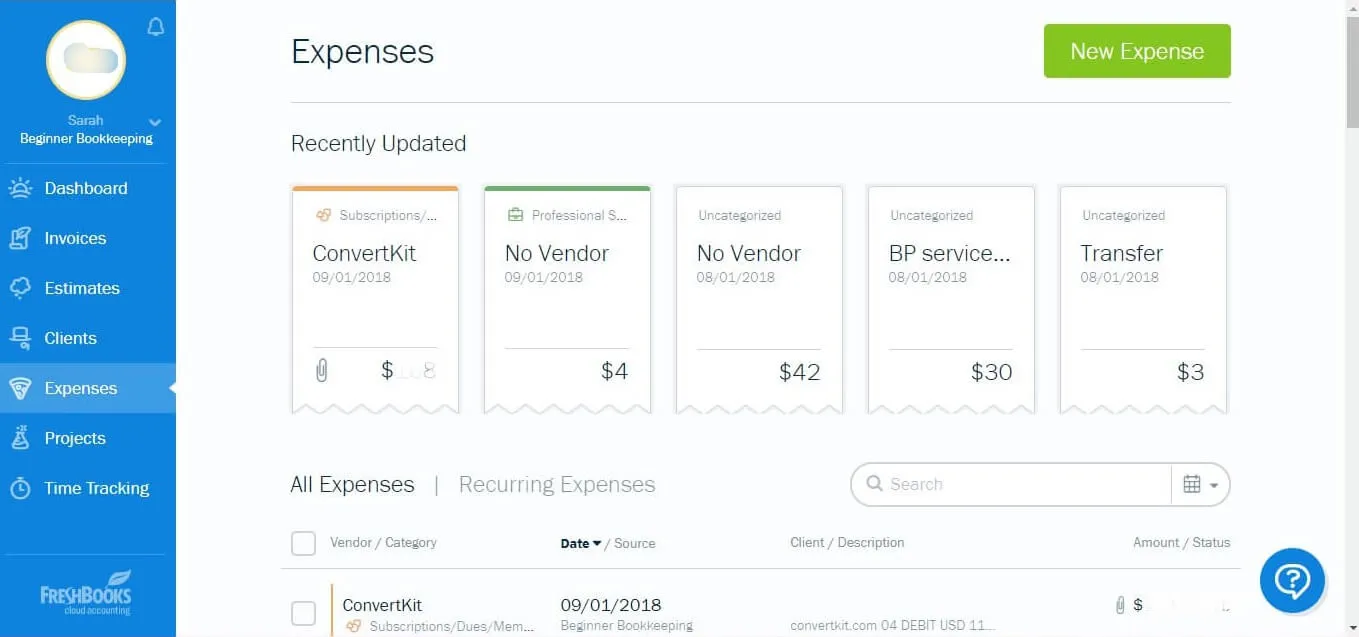
Task: Click the New Expense button
Action: (1137, 52)
